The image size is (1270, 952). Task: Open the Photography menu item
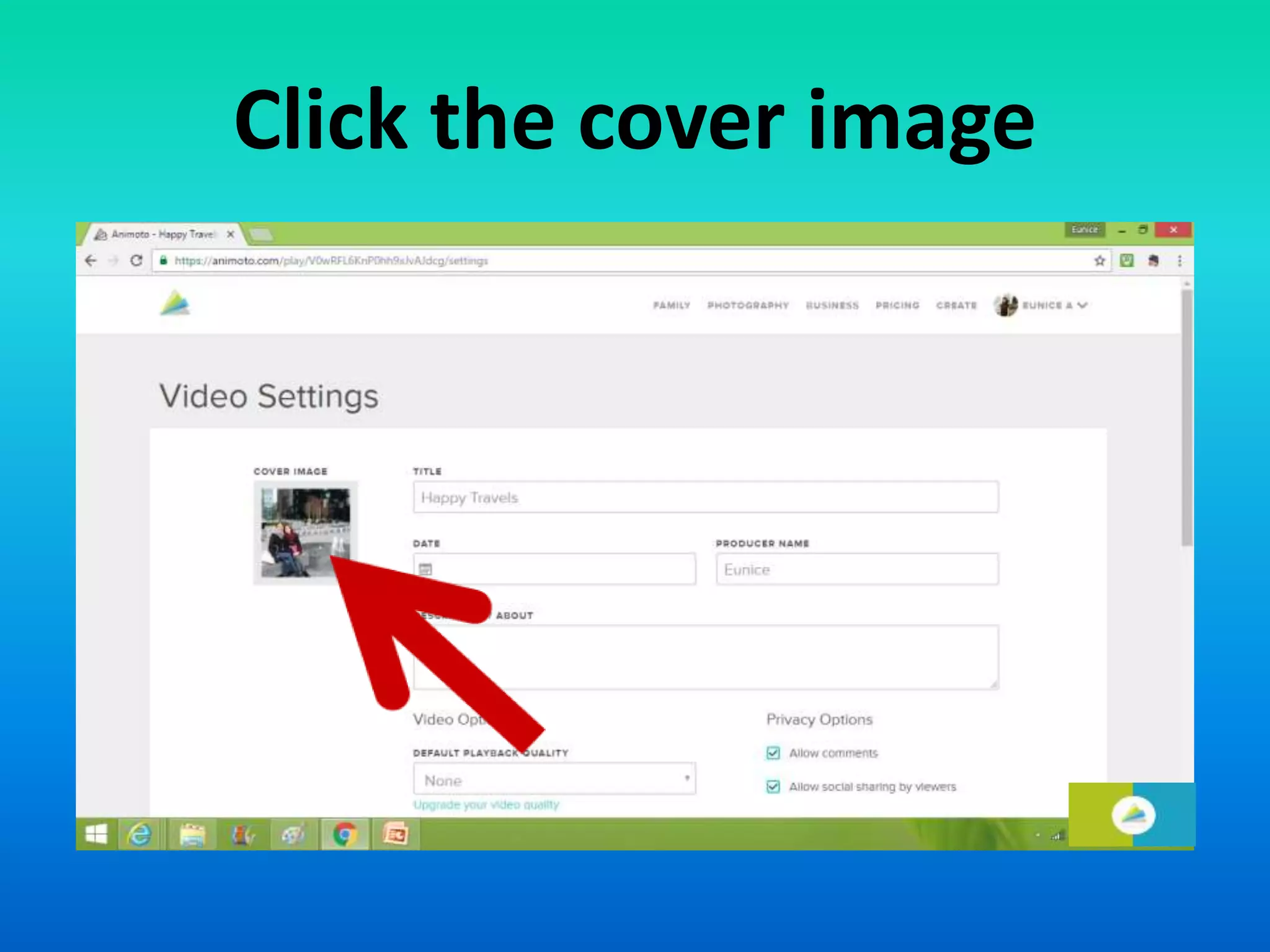click(748, 306)
